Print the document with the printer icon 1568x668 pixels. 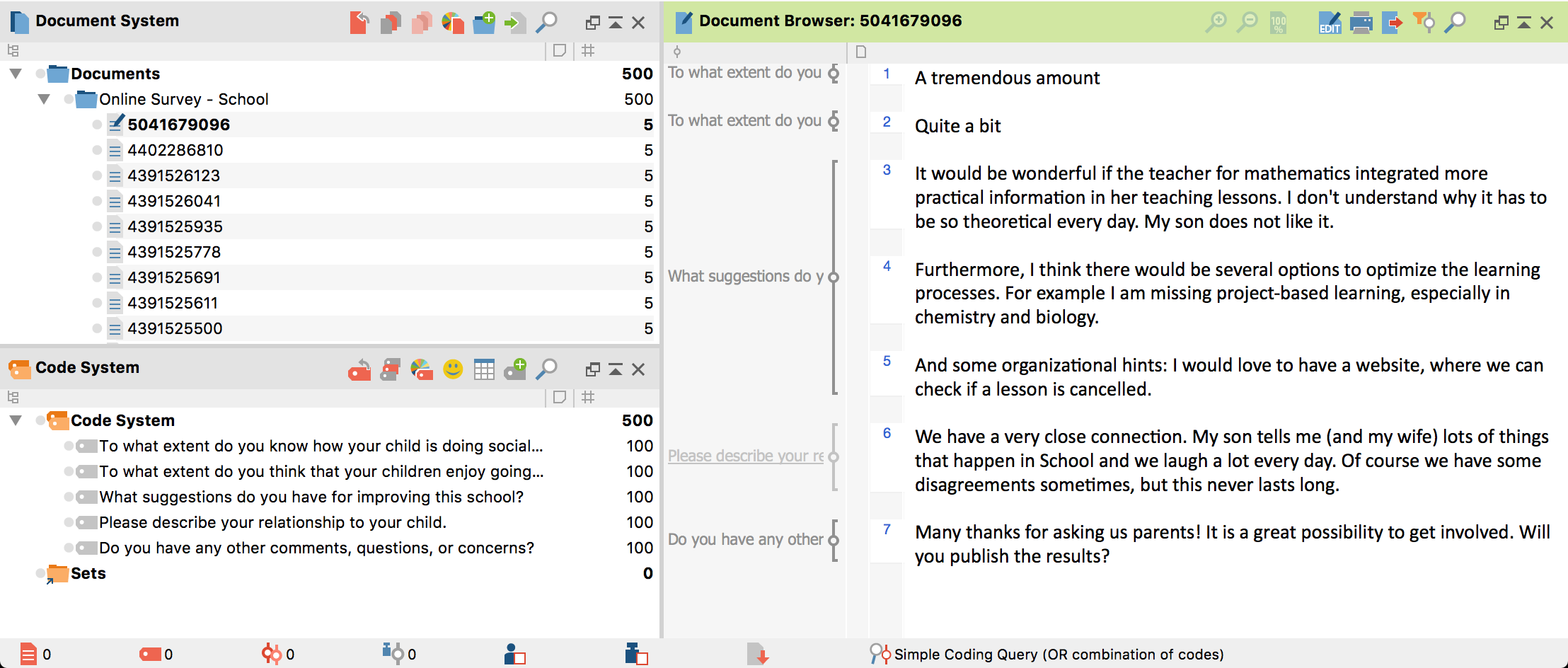1361,23
